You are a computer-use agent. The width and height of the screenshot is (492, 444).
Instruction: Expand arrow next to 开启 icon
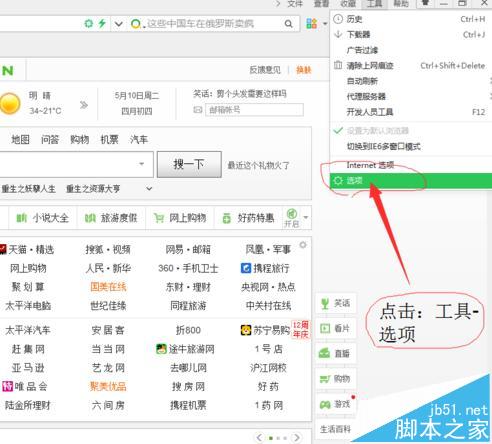[x=306, y=218]
